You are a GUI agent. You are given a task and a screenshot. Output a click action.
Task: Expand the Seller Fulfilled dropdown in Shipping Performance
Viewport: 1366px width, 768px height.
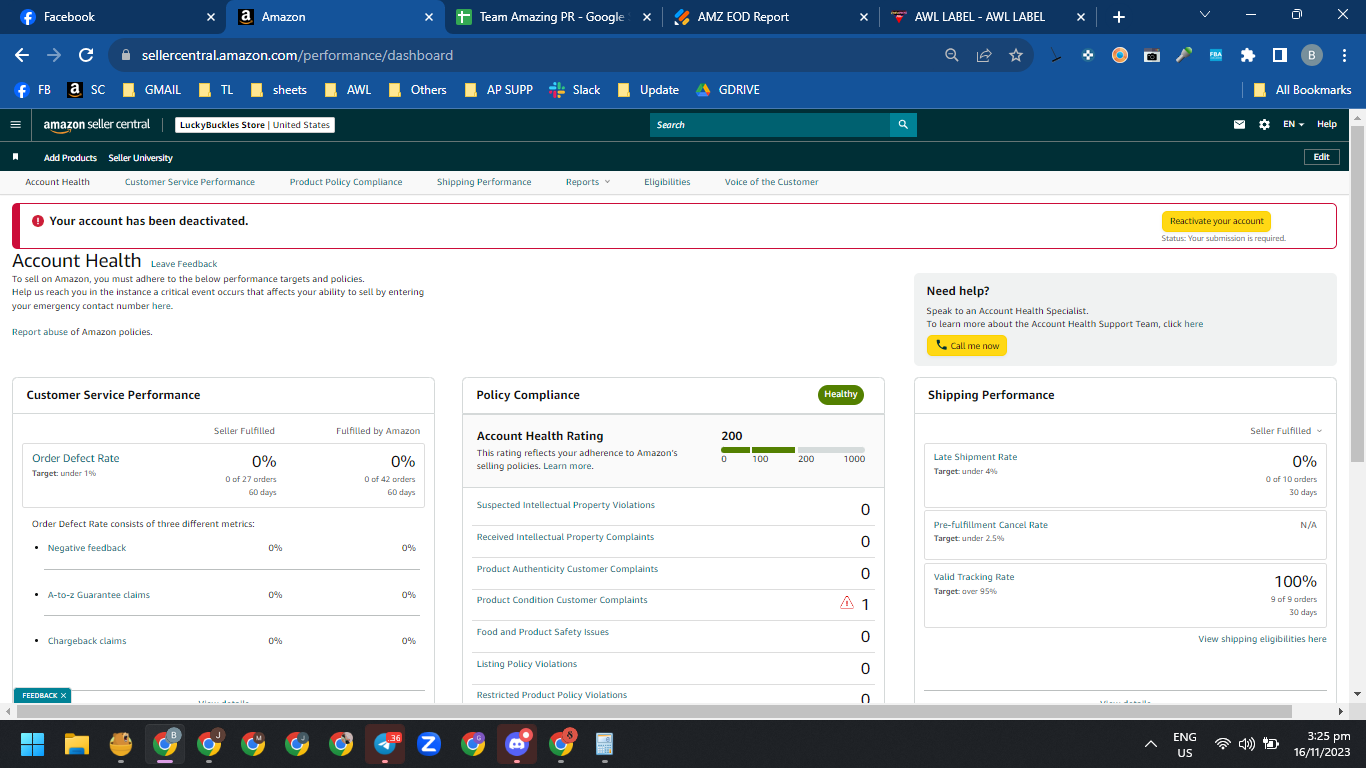pyautogui.click(x=1286, y=431)
